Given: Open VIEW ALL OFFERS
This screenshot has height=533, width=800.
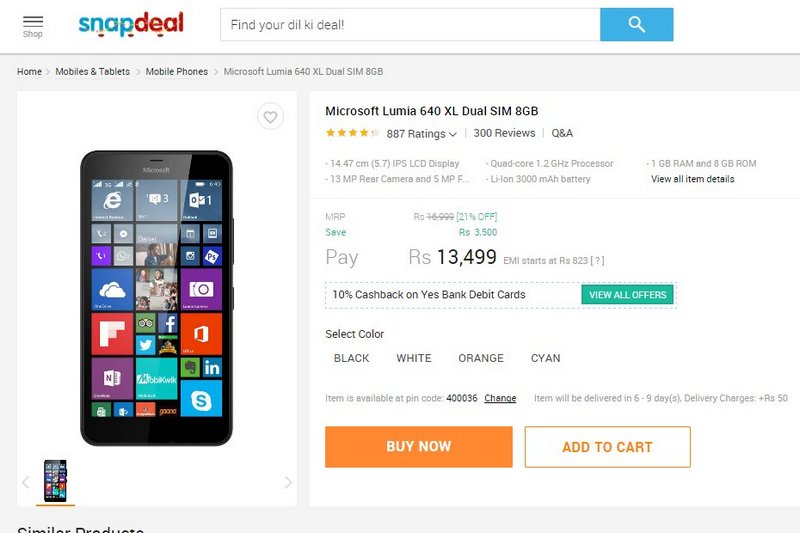Looking at the screenshot, I should tap(628, 295).
